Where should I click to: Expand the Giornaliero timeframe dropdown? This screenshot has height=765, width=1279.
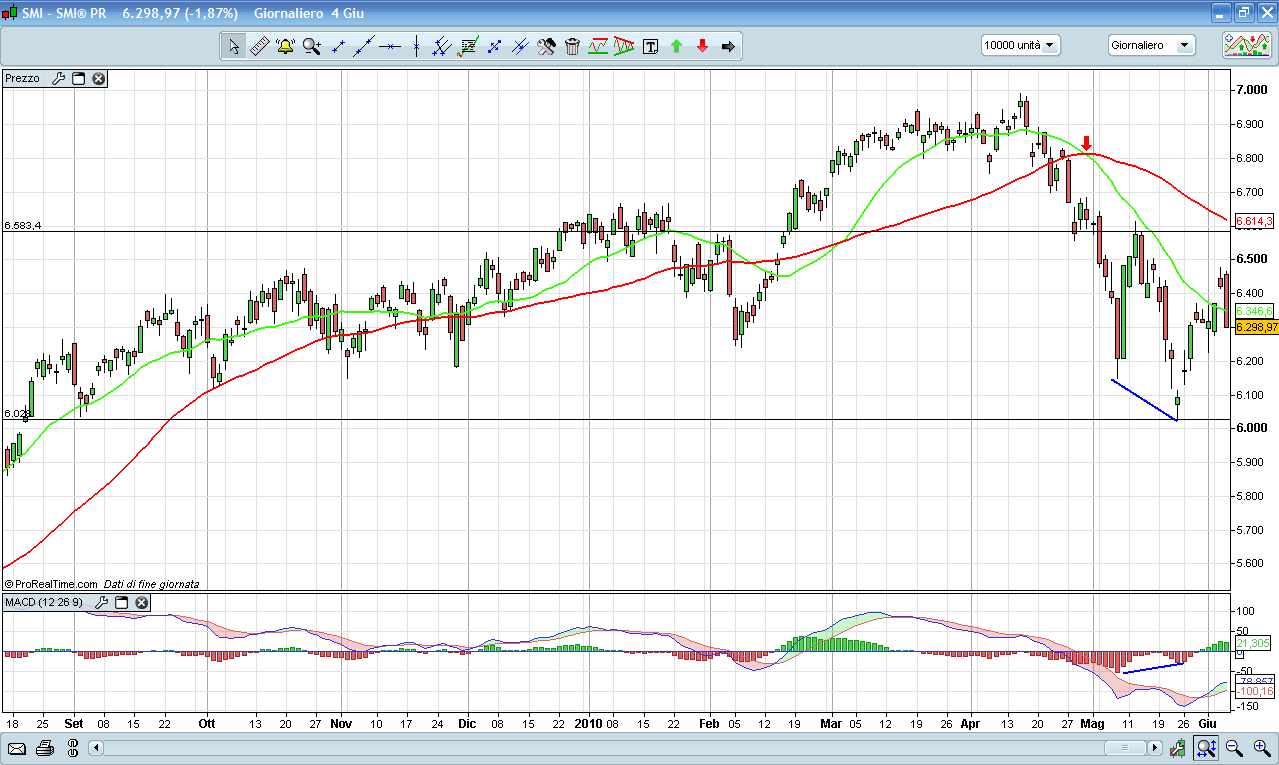pos(1151,45)
